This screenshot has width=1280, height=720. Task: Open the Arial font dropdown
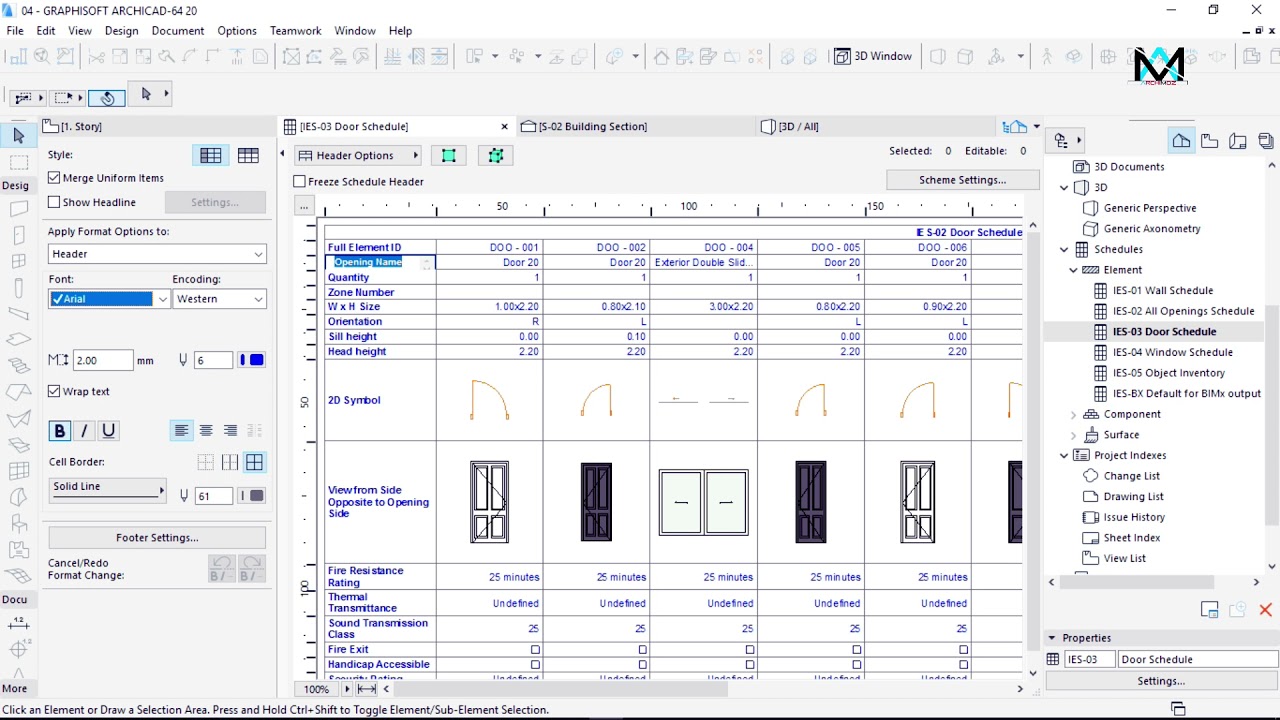109,299
